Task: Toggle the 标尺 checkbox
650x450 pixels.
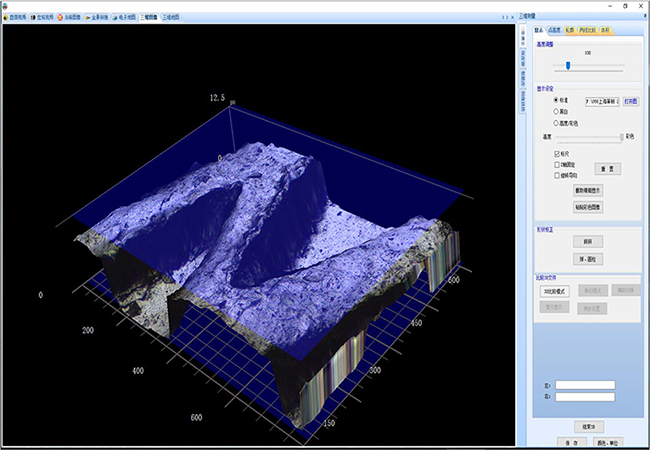Action: 556,154
